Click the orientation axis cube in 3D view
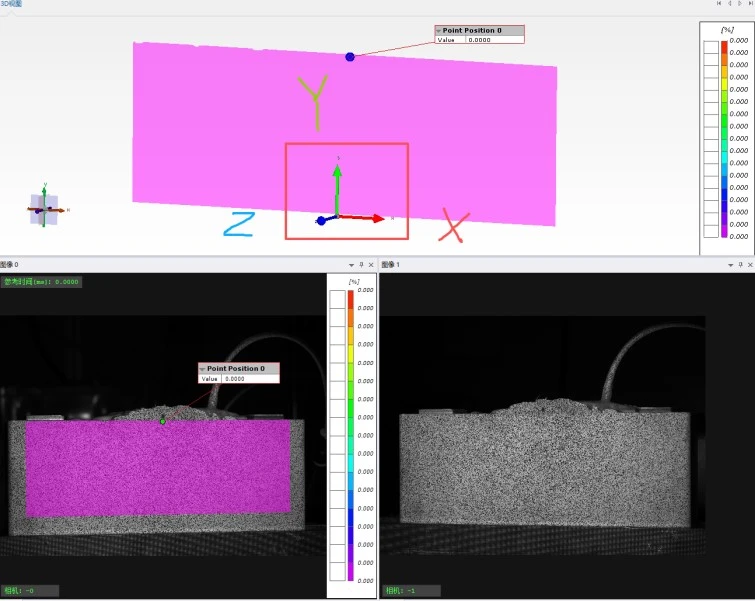 (x=43, y=210)
